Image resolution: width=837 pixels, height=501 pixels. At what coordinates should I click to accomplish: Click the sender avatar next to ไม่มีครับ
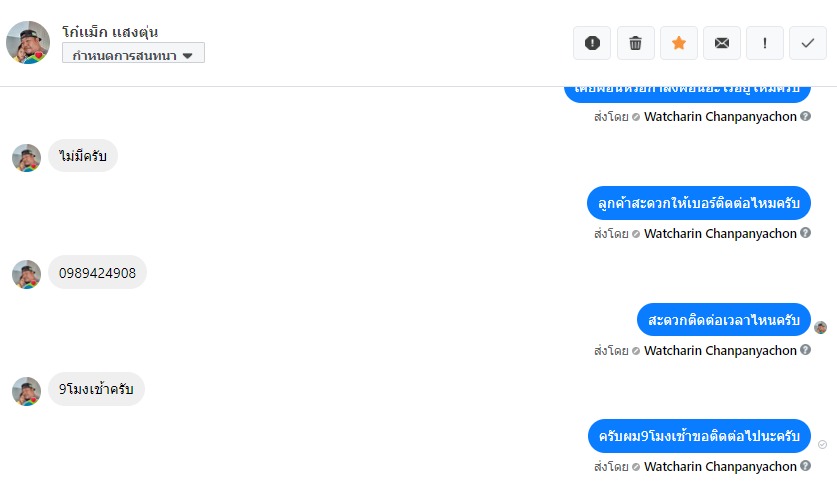tap(26, 158)
